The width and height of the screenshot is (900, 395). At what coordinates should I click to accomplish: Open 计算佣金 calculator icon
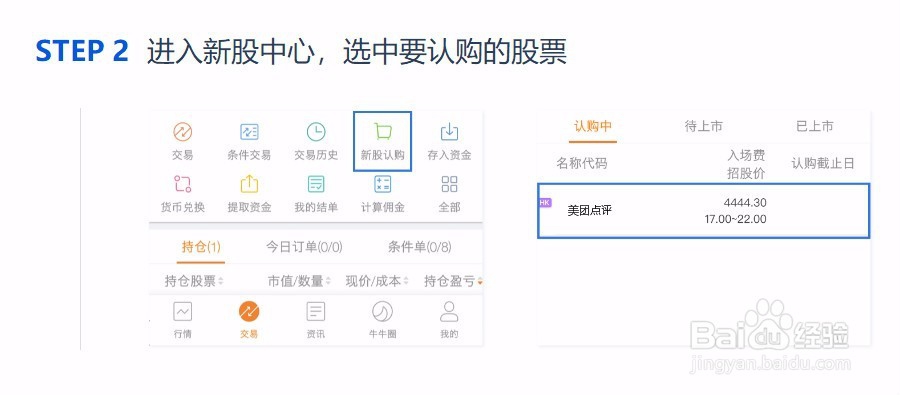382,184
